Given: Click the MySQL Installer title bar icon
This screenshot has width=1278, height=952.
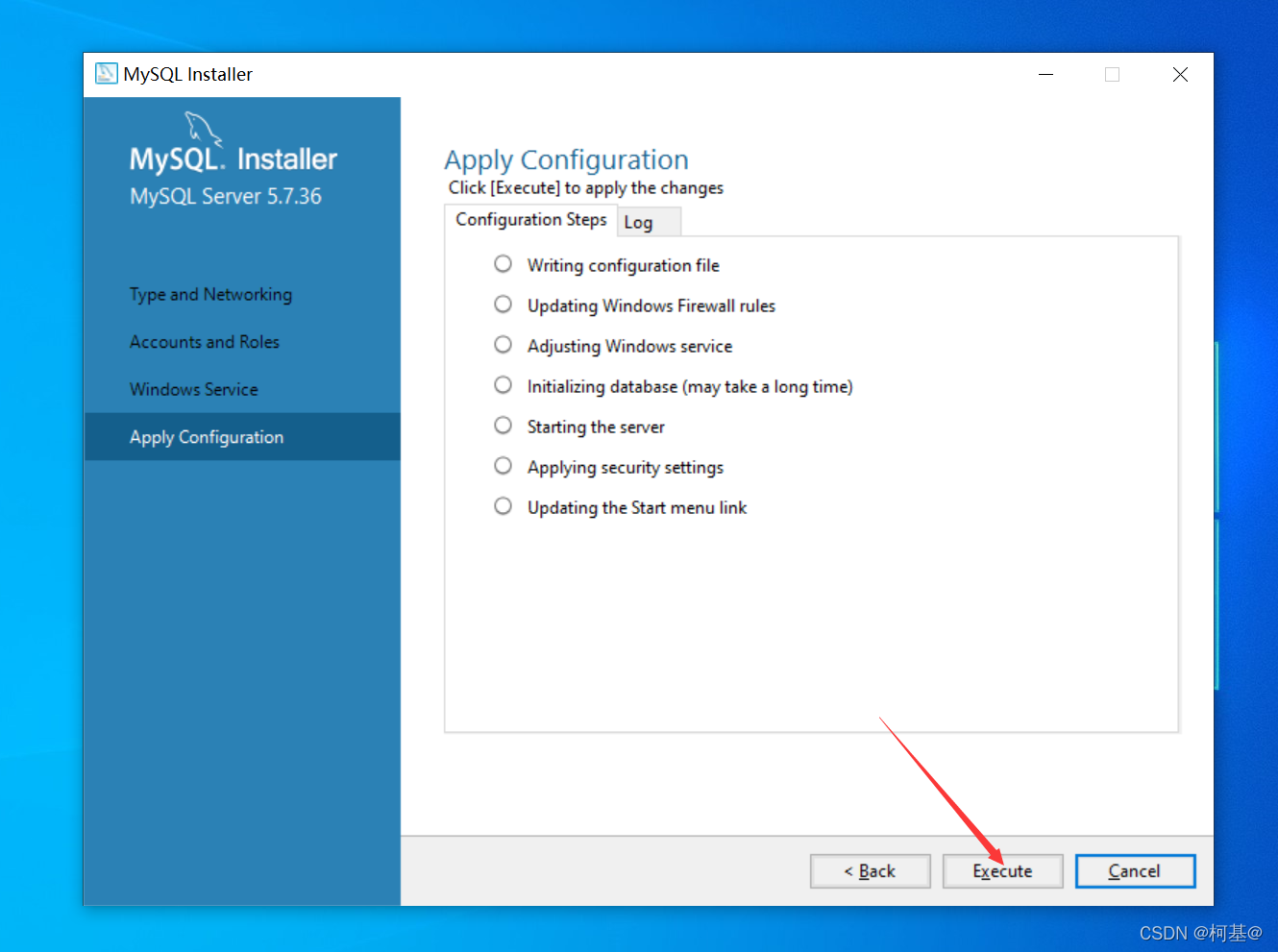Looking at the screenshot, I should [x=106, y=74].
